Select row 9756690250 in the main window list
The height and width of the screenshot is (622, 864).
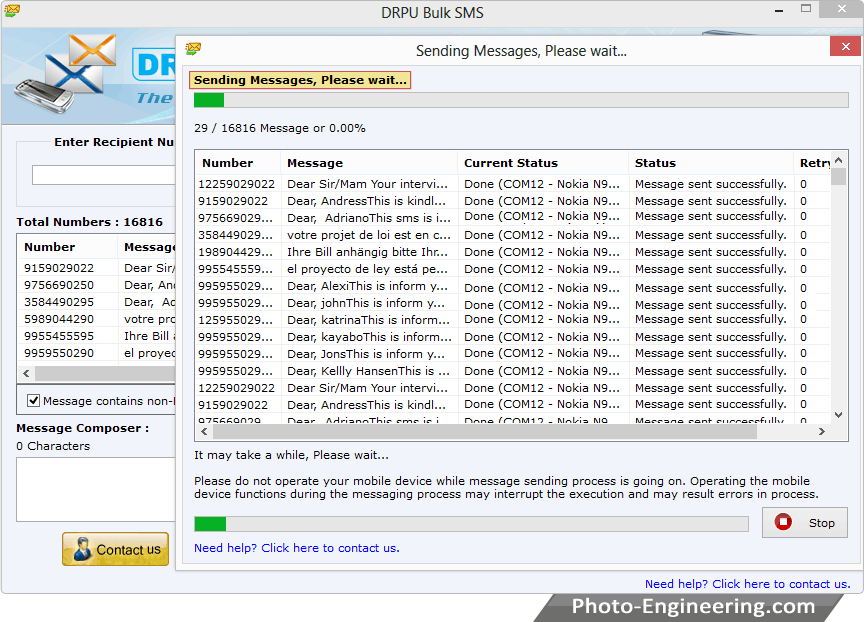point(97,285)
